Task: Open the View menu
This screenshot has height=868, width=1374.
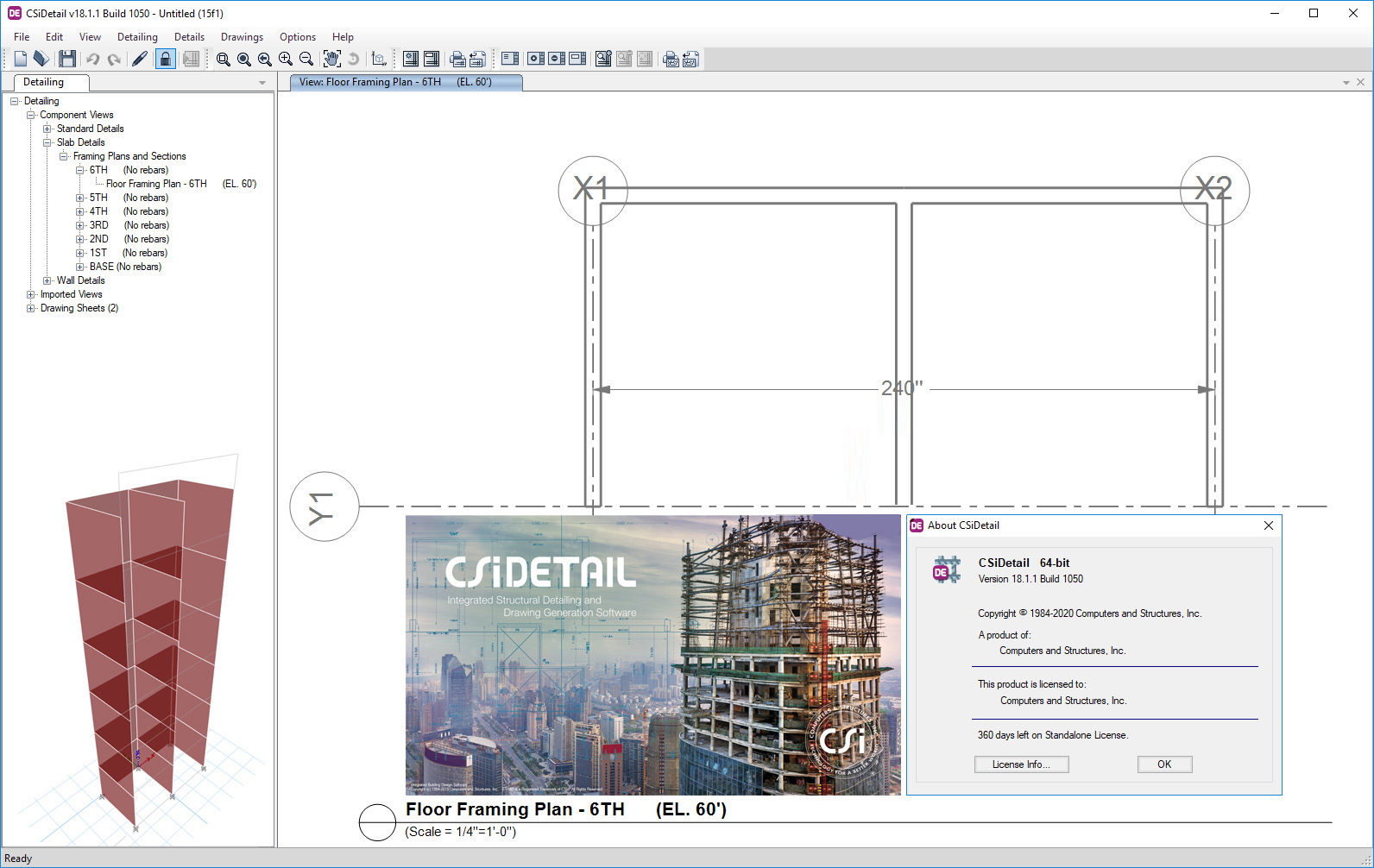Action: [x=90, y=37]
